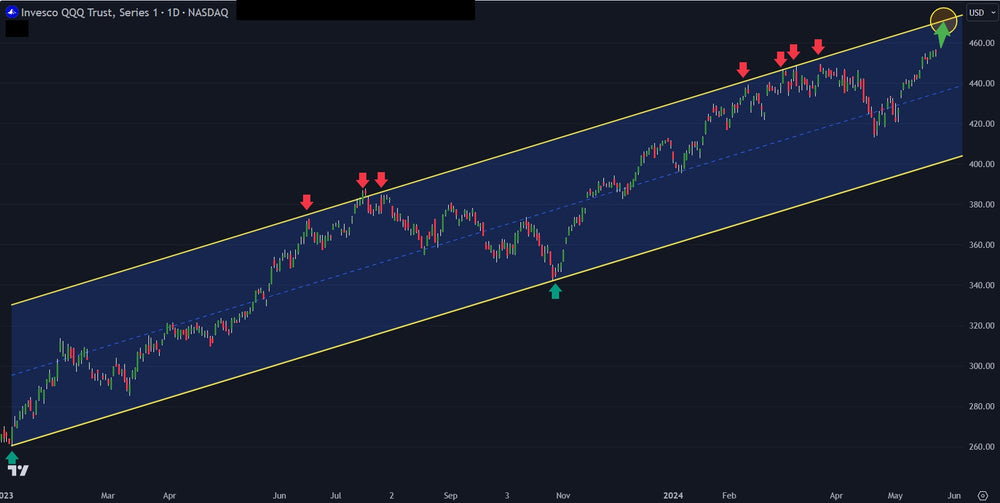
Task: Select the green arrow above TradingView logo
Action: coord(12,457)
